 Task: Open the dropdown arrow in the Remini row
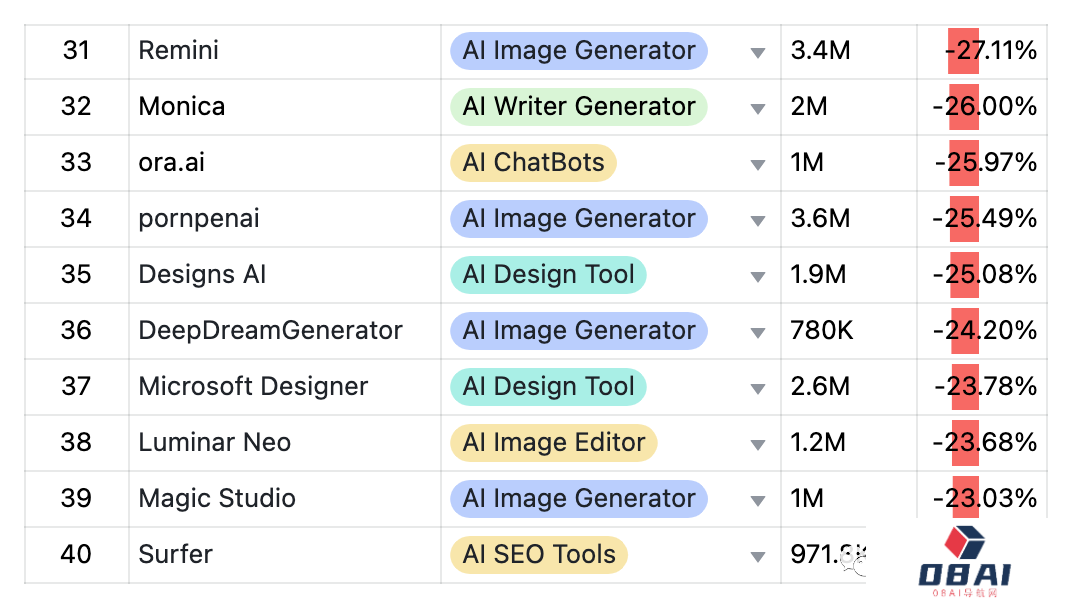pyautogui.click(x=758, y=53)
